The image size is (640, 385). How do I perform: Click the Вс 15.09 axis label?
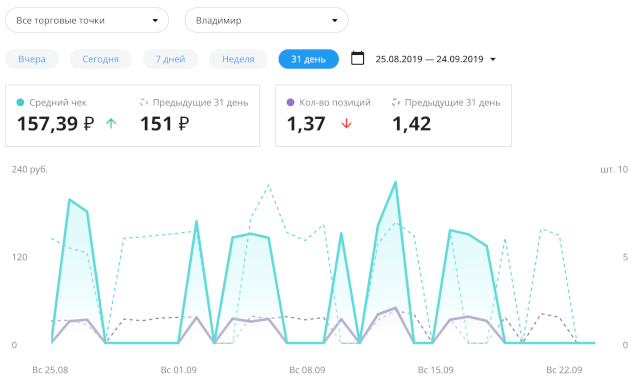pyautogui.click(x=436, y=370)
